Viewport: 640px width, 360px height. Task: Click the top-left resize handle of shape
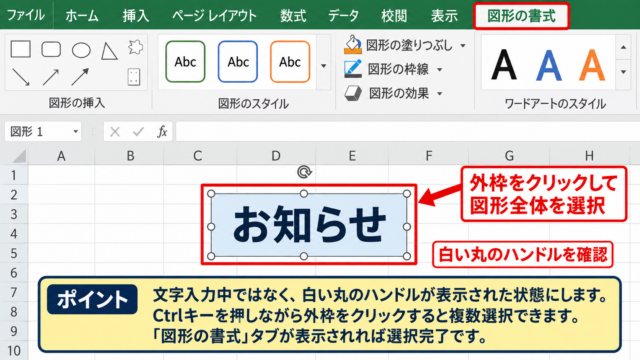tap(211, 193)
